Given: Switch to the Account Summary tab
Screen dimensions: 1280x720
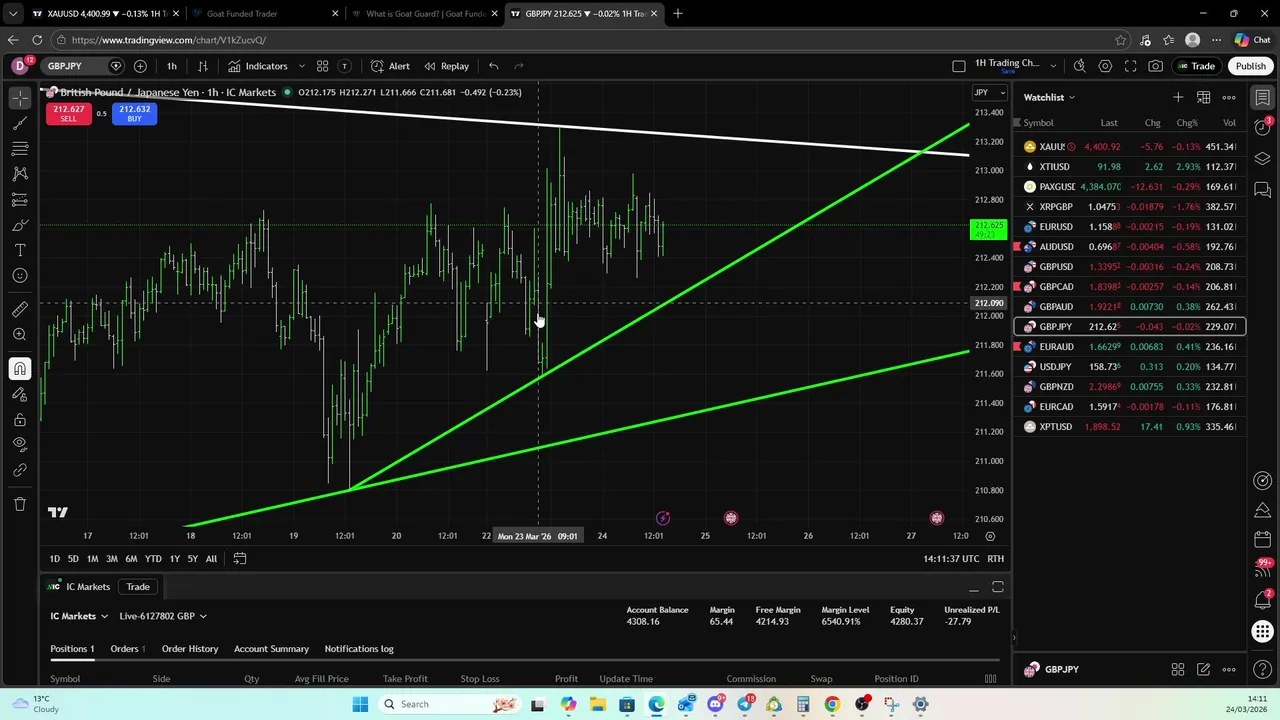Looking at the screenshot, I should click(271, 649).
